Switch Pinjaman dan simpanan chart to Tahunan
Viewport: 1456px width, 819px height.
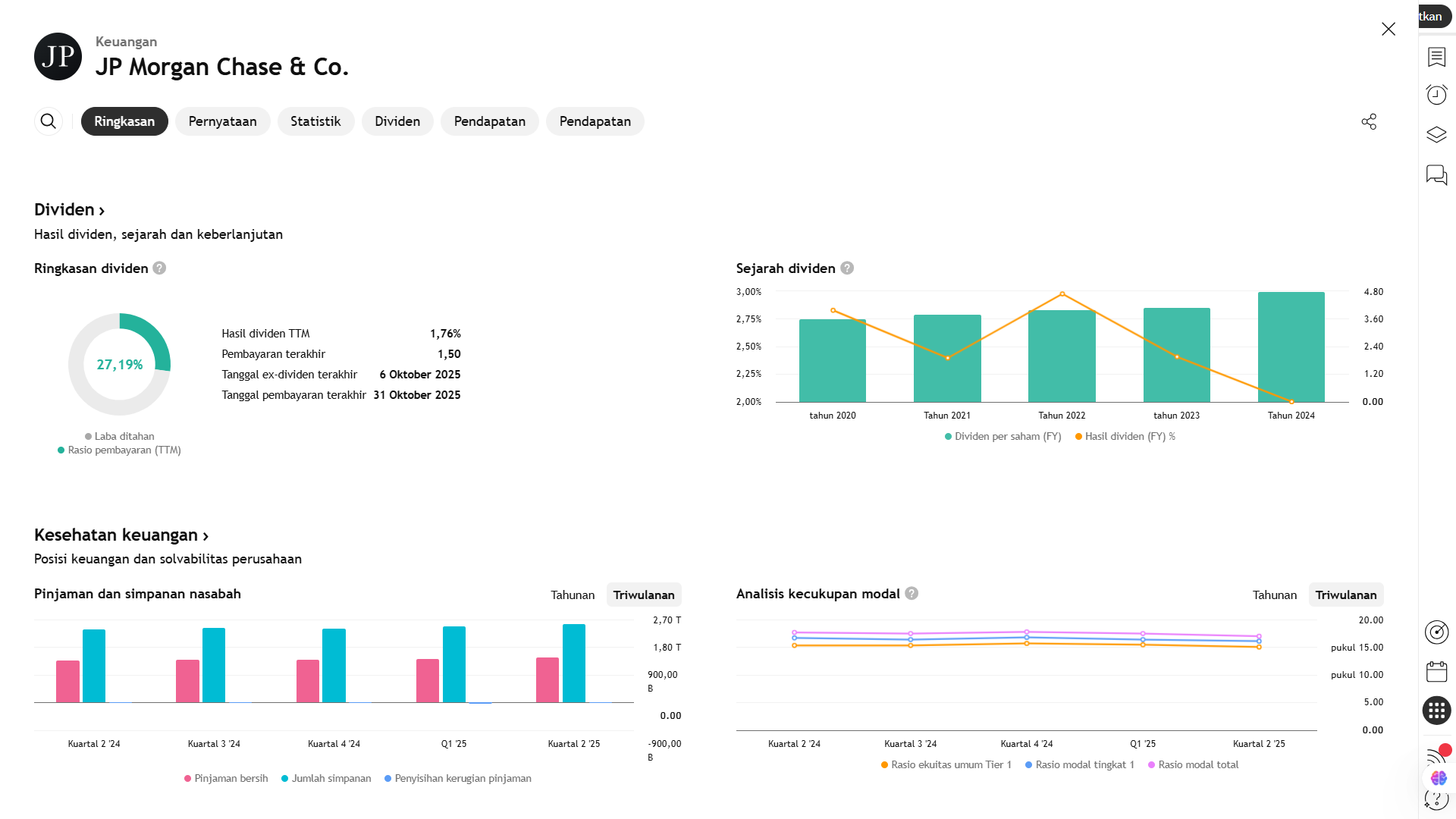[x=573, y=595]
